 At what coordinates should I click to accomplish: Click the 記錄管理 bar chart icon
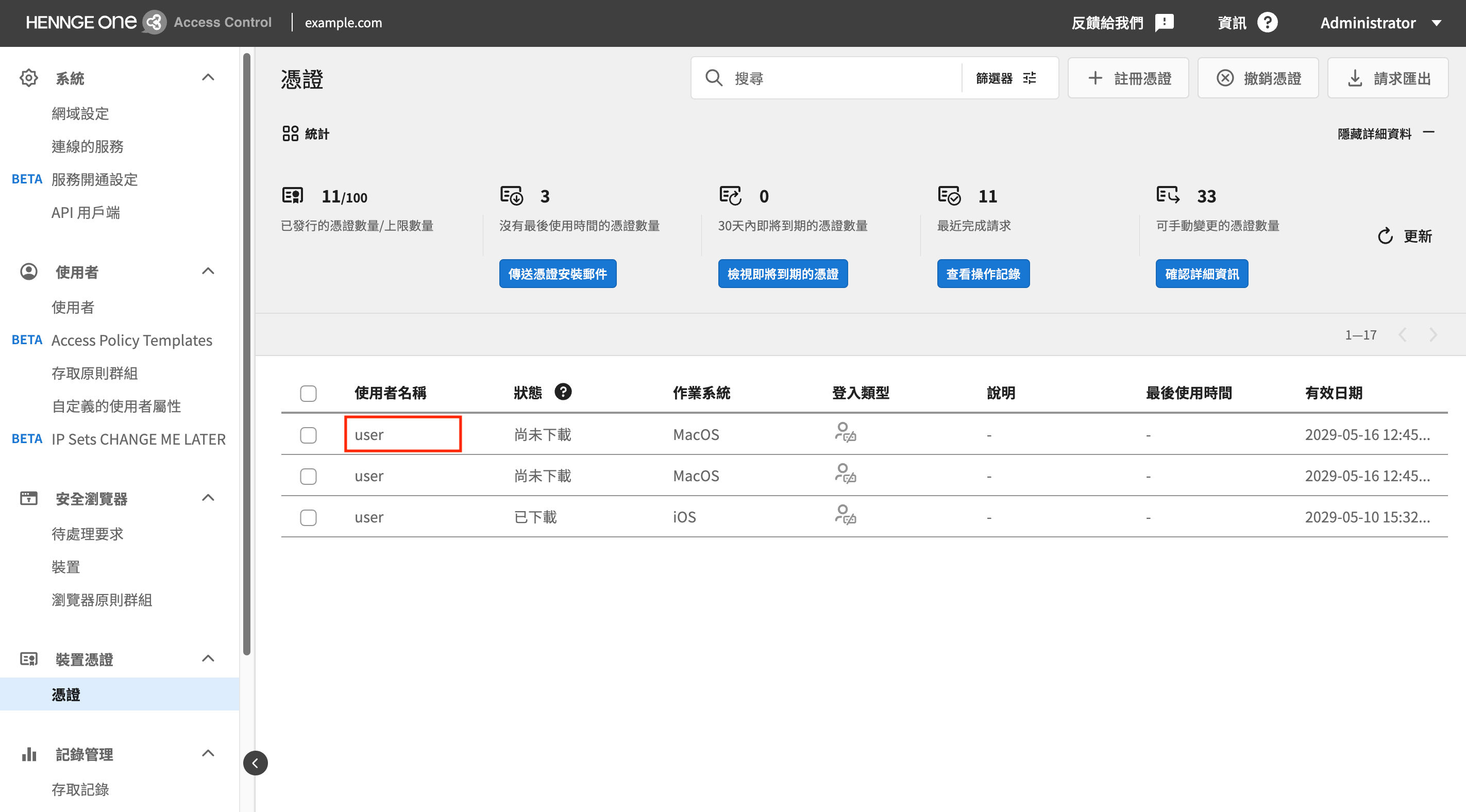click(28, 754)
